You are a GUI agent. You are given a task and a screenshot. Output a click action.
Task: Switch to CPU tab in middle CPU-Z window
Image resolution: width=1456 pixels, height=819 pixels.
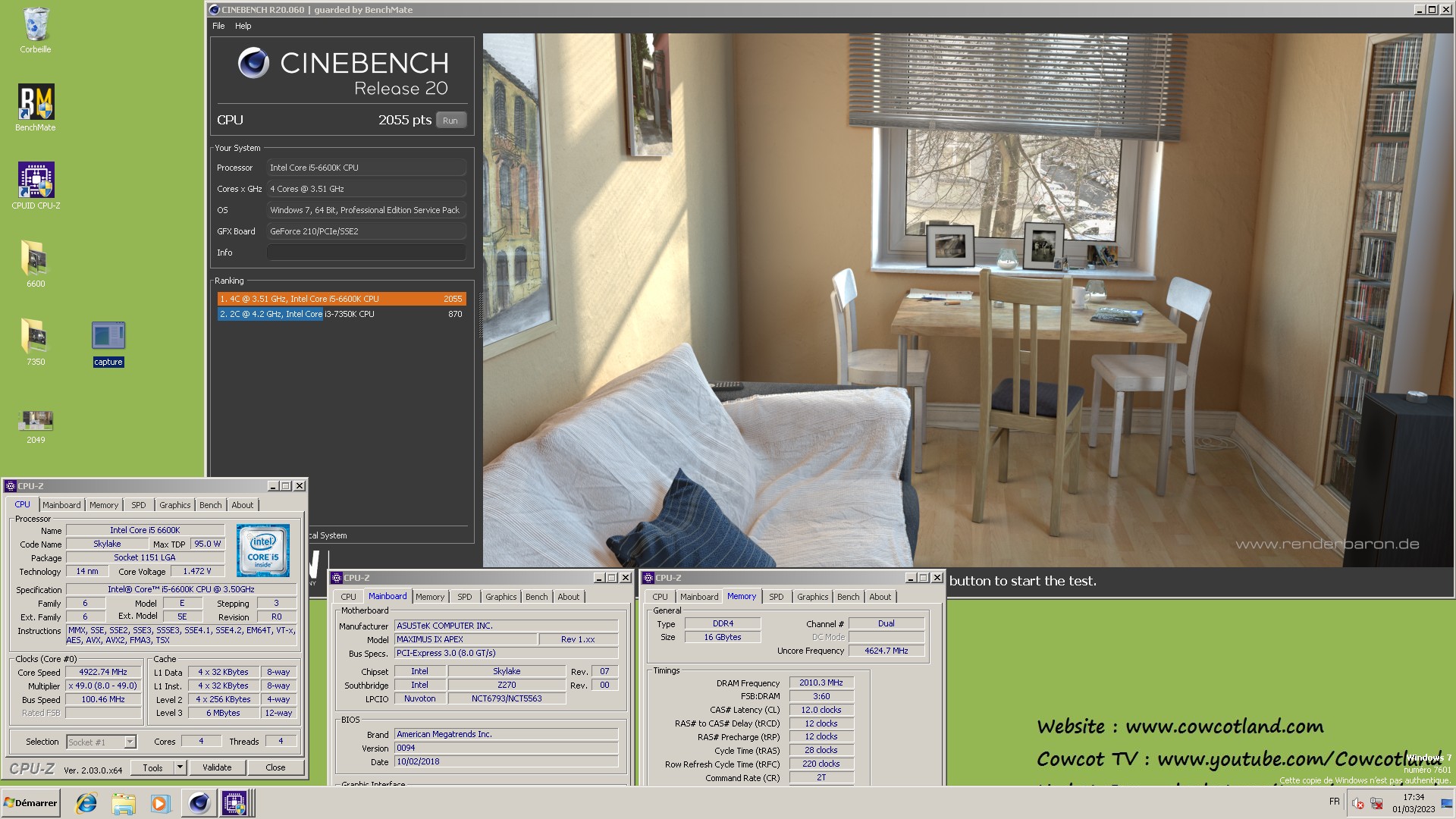[x=348, y=598]
